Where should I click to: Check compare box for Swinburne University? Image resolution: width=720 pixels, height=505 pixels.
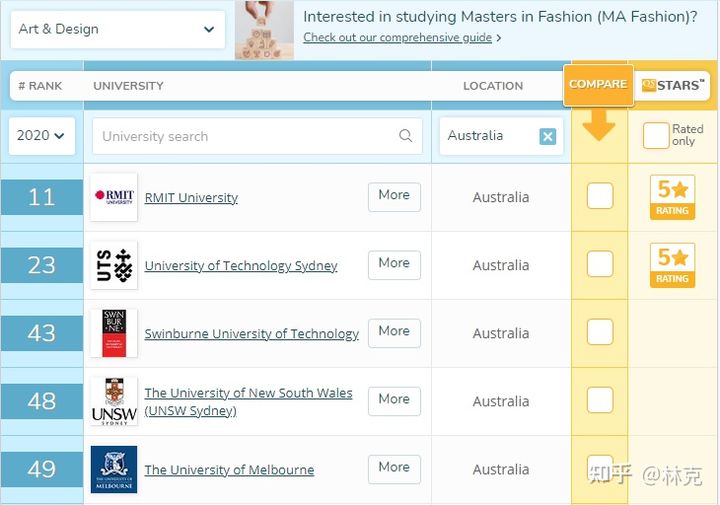(600, 331)
